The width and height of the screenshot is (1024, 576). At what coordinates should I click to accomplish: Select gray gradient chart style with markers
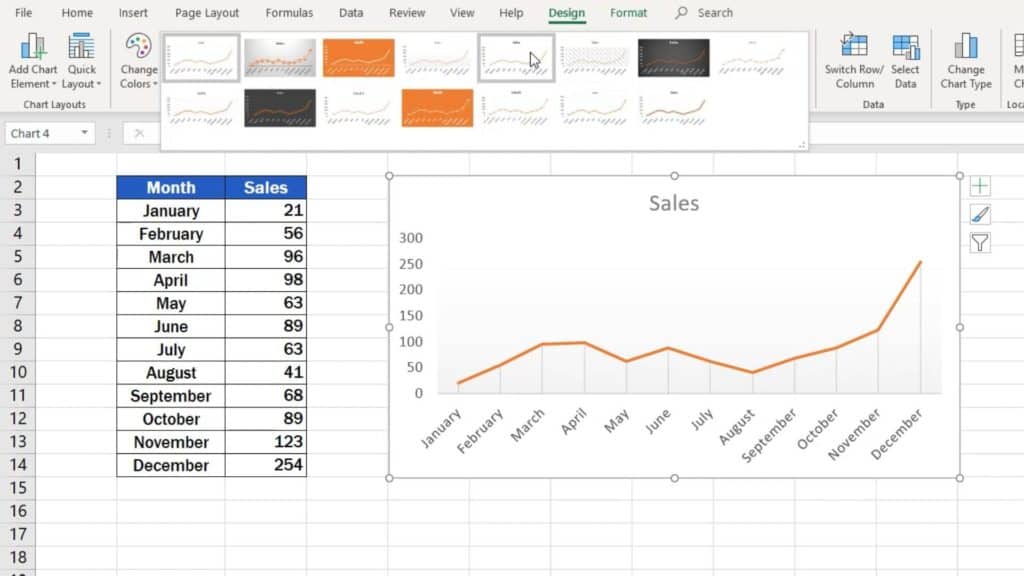pyautogui.click(x=280, y=58)
